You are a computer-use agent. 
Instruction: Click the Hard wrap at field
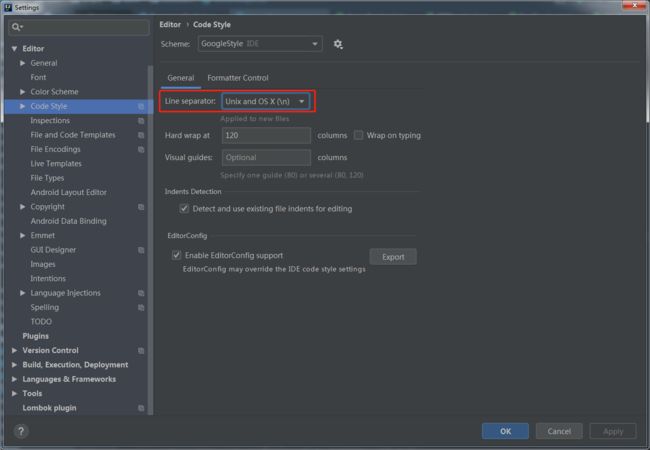click(266, 135)
